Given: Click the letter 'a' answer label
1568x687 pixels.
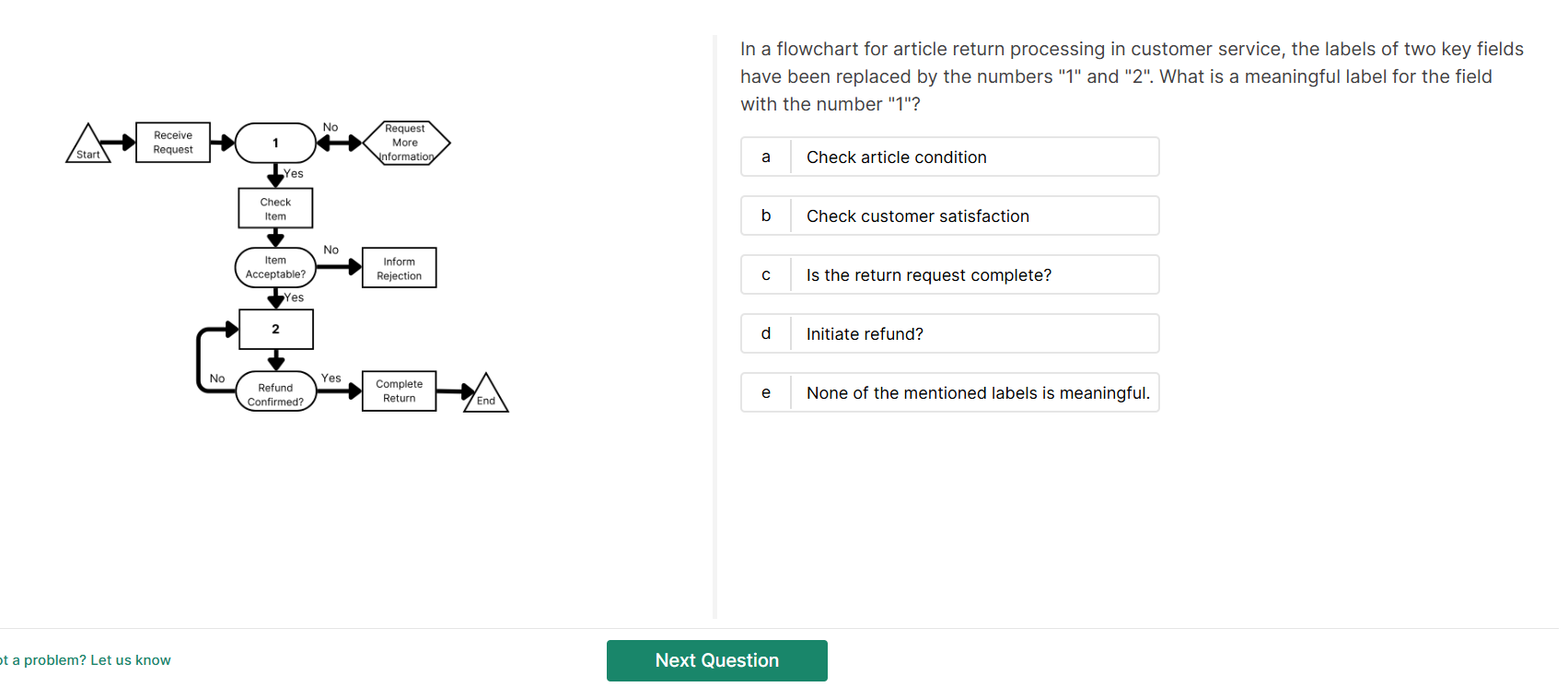Looking at the screenshot, I should pos(765,157).
